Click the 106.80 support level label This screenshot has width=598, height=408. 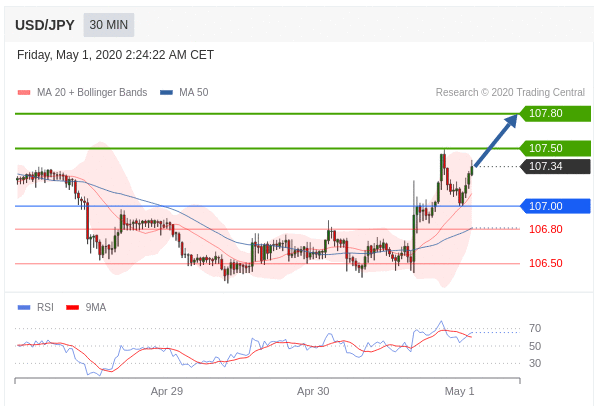(546, 229)
